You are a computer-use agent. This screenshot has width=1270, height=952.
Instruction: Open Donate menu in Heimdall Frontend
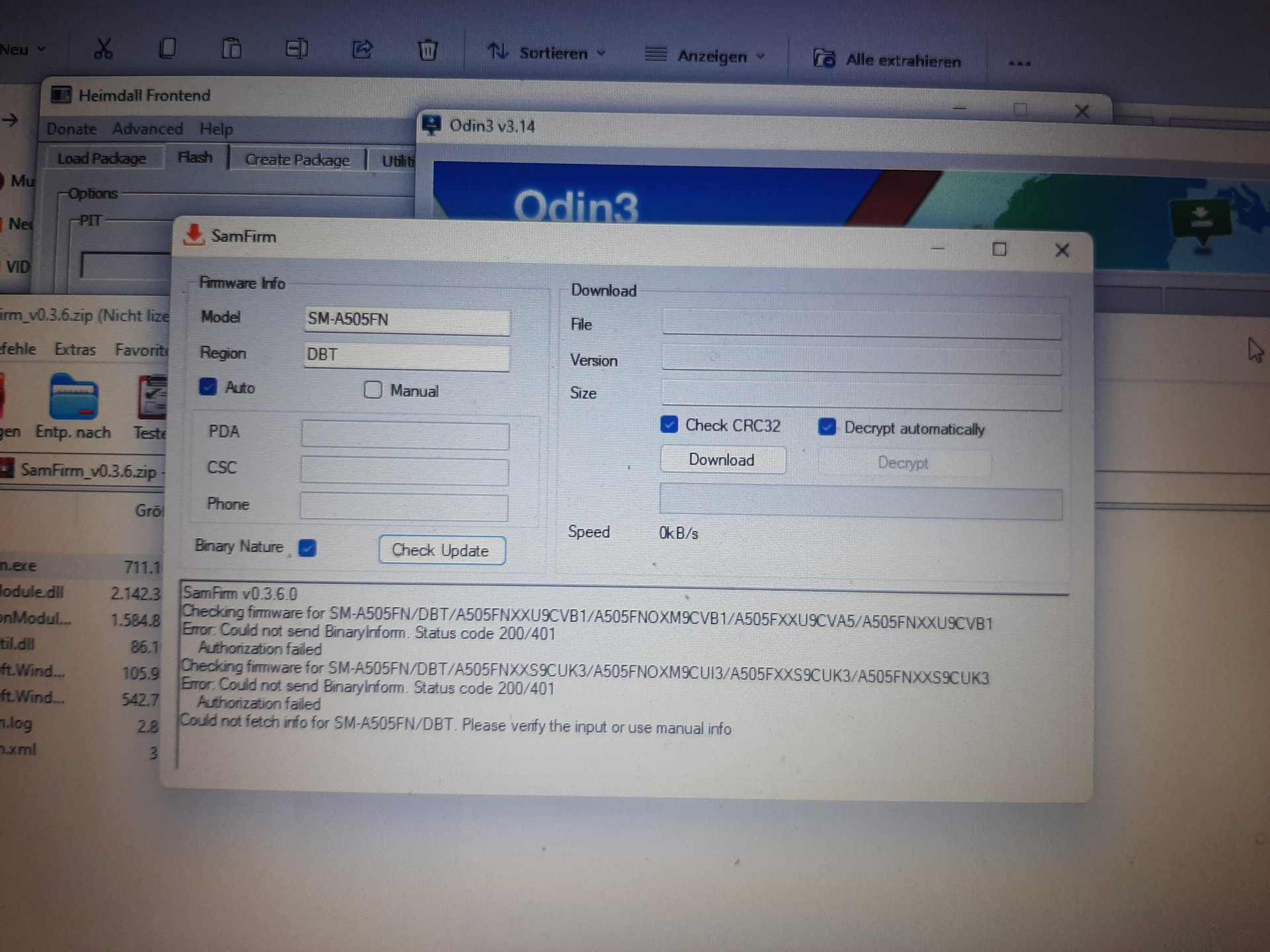click(x=71, y=129)
